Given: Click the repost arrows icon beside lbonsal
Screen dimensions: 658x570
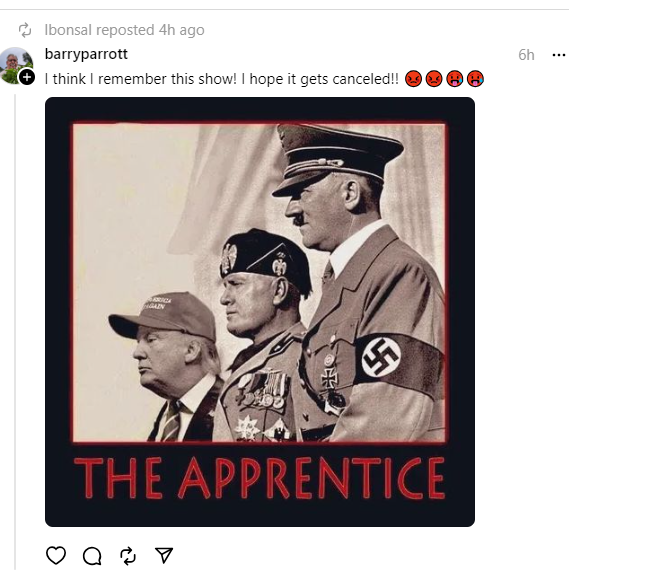Looking at the screenshot, I should (x=25, y=30).
